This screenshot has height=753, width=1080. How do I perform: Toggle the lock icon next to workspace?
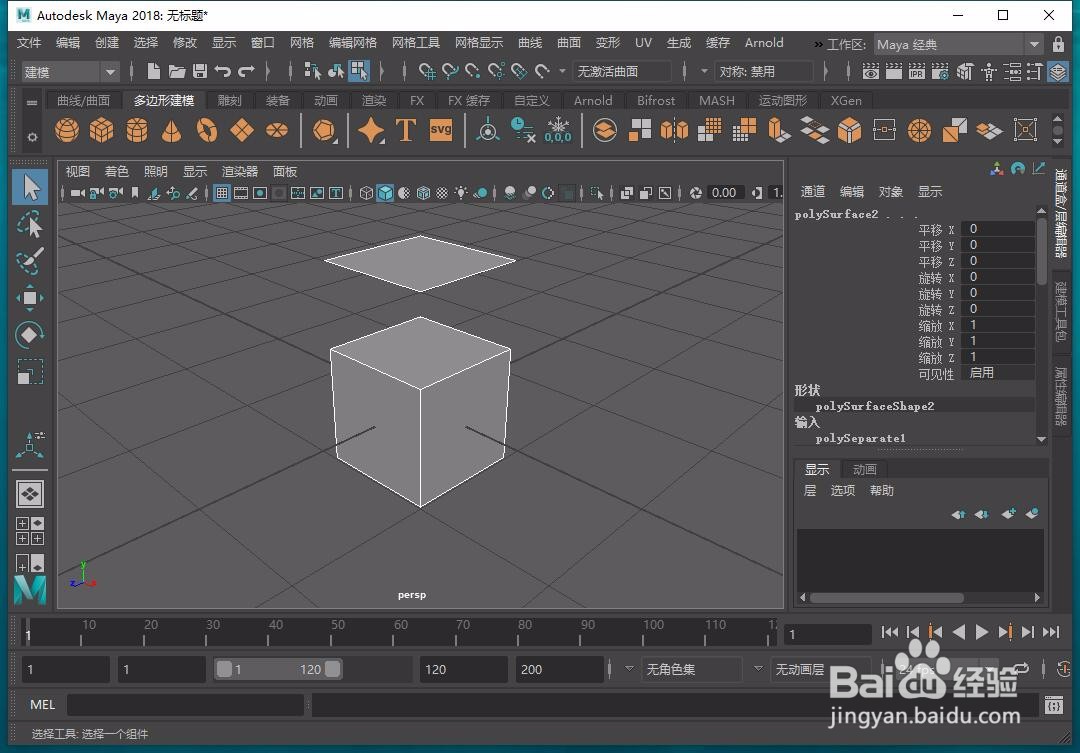point(1058,44)
